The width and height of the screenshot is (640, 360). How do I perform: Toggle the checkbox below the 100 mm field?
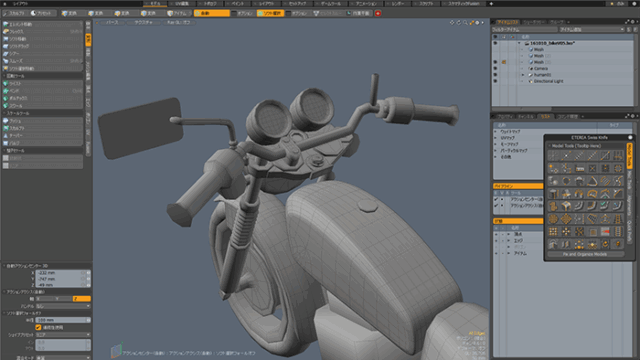(38, 327)
